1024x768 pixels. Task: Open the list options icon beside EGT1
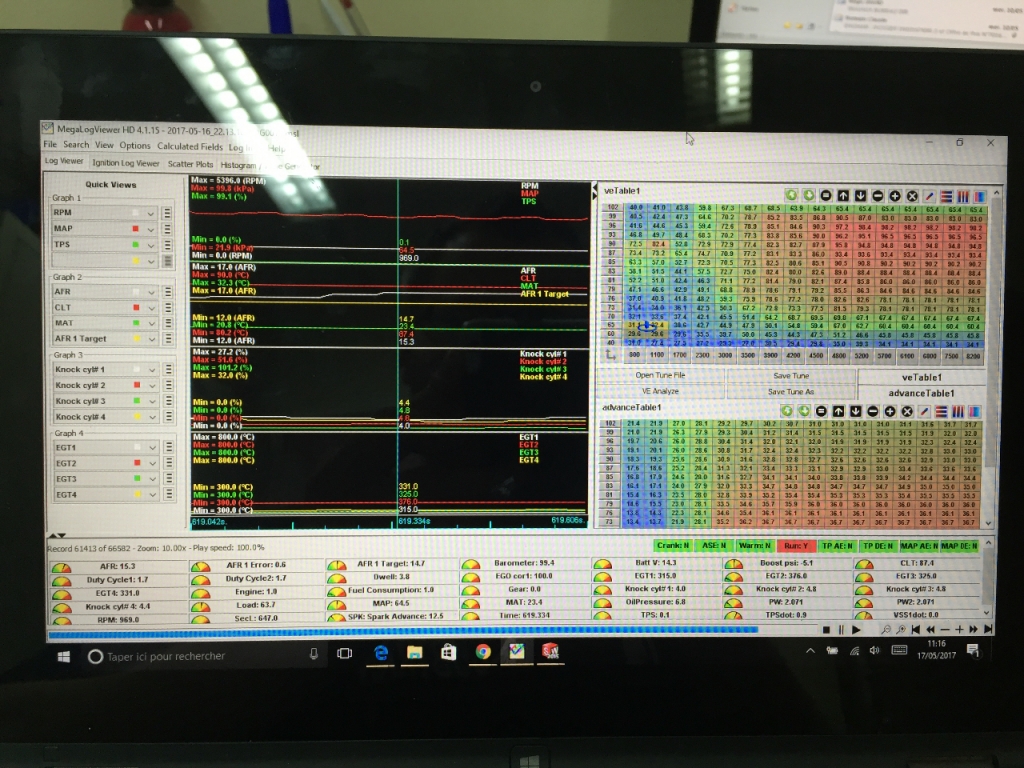(x=168, y=447)
